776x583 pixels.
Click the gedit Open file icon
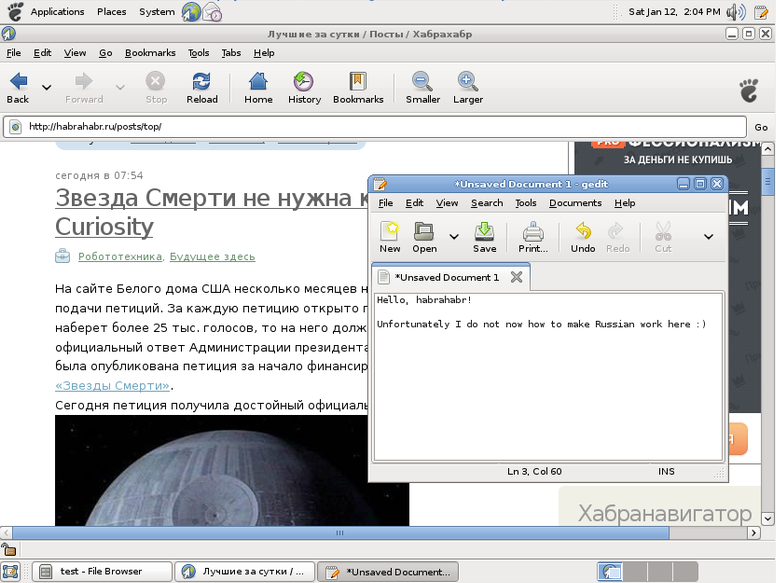click(x=425, y=237)
